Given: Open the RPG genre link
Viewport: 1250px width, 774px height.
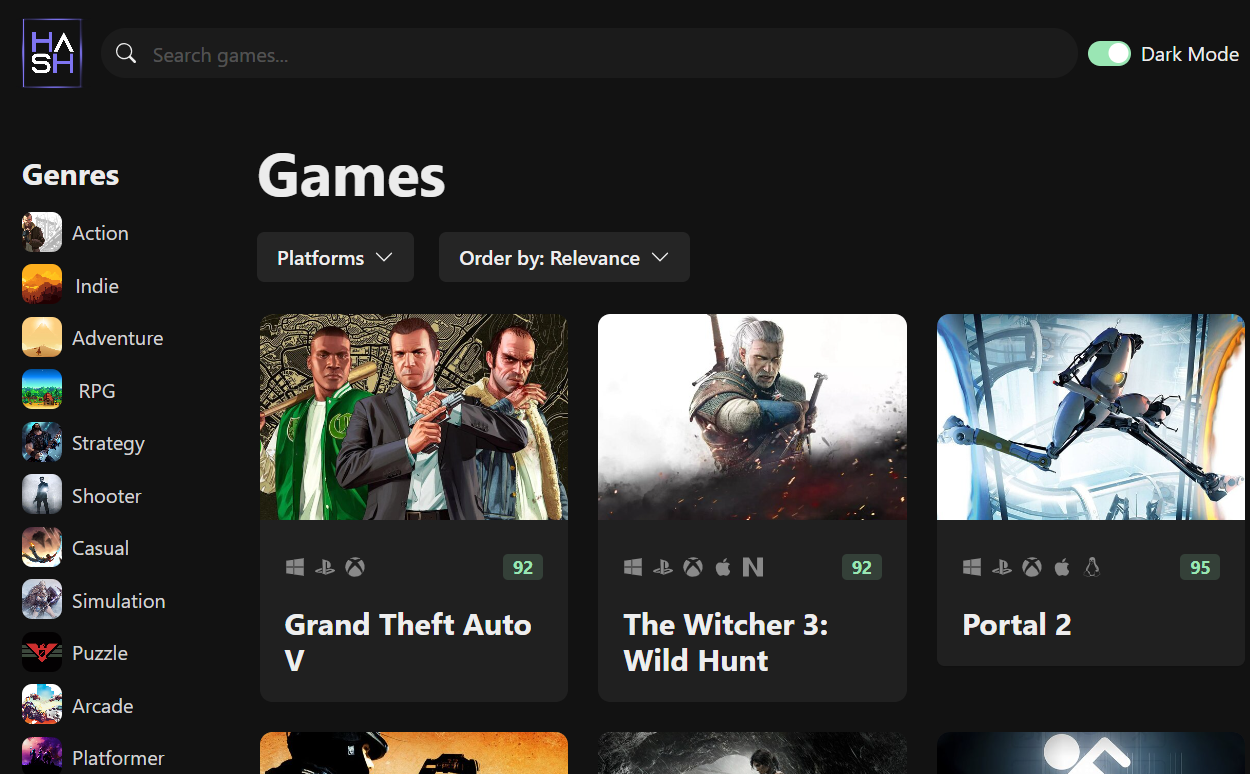Looking at the screenshot, I should point(97,391).
